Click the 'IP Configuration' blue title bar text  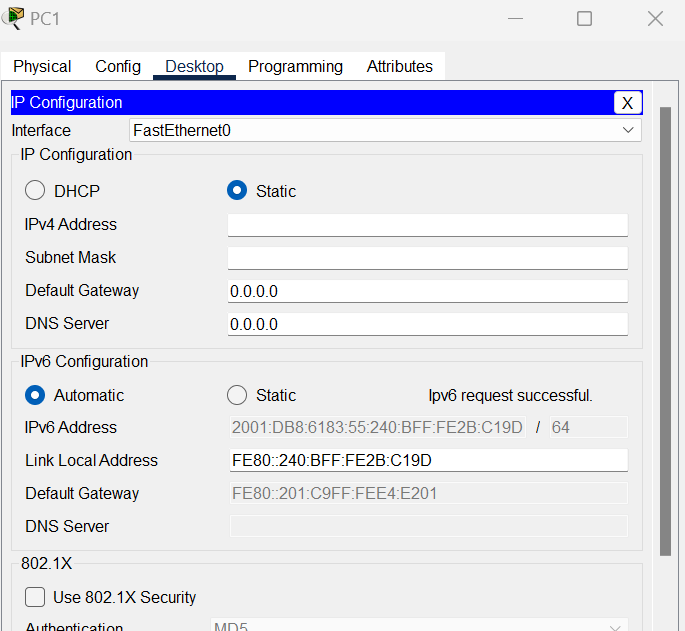click(66, 103)
